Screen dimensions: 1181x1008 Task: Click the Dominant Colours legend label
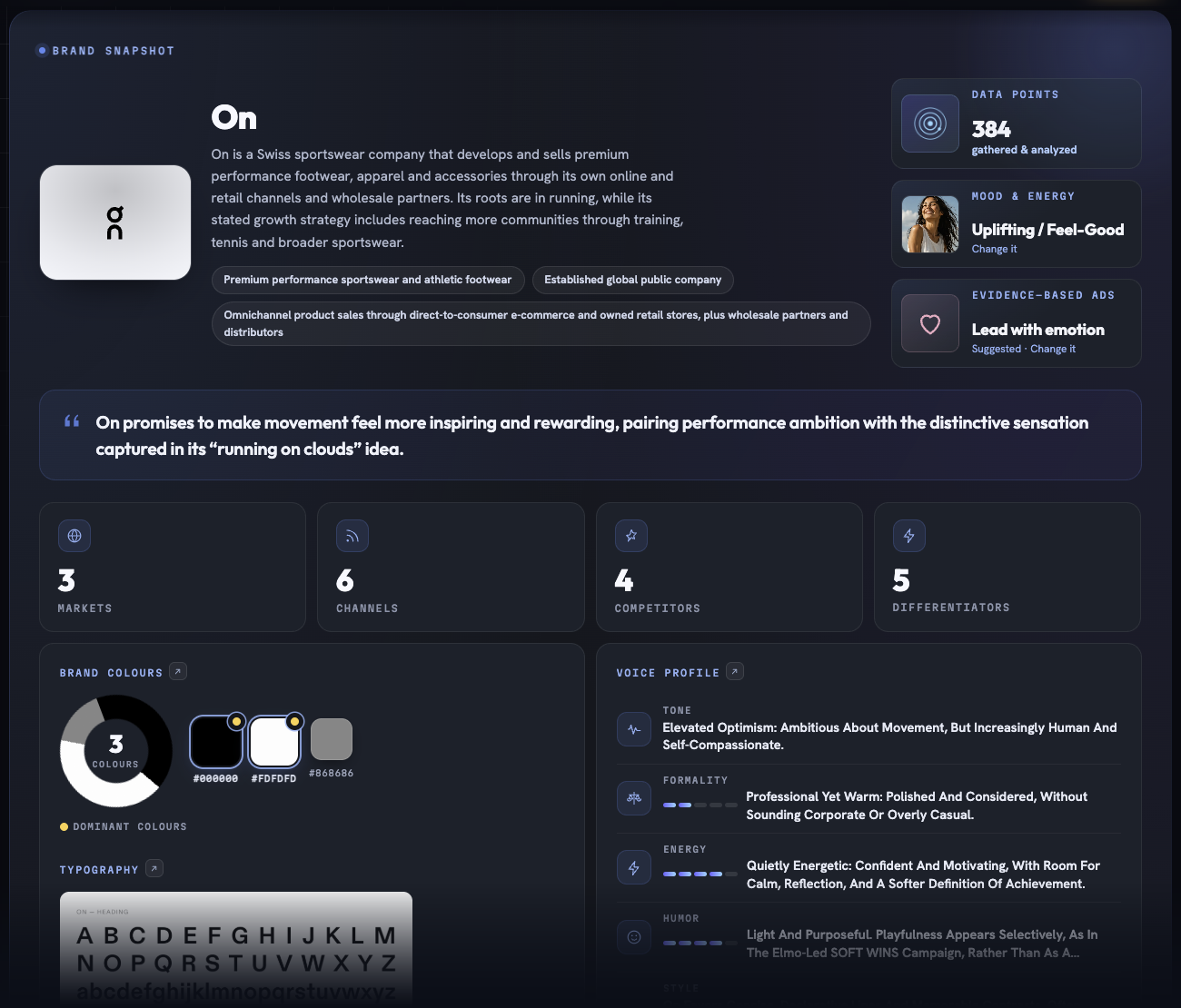point(130,826)
